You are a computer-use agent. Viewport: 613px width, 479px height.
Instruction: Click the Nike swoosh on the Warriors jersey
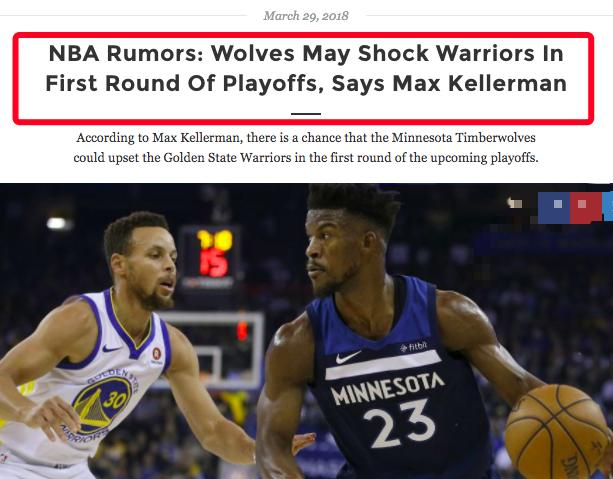click(111, 348)
